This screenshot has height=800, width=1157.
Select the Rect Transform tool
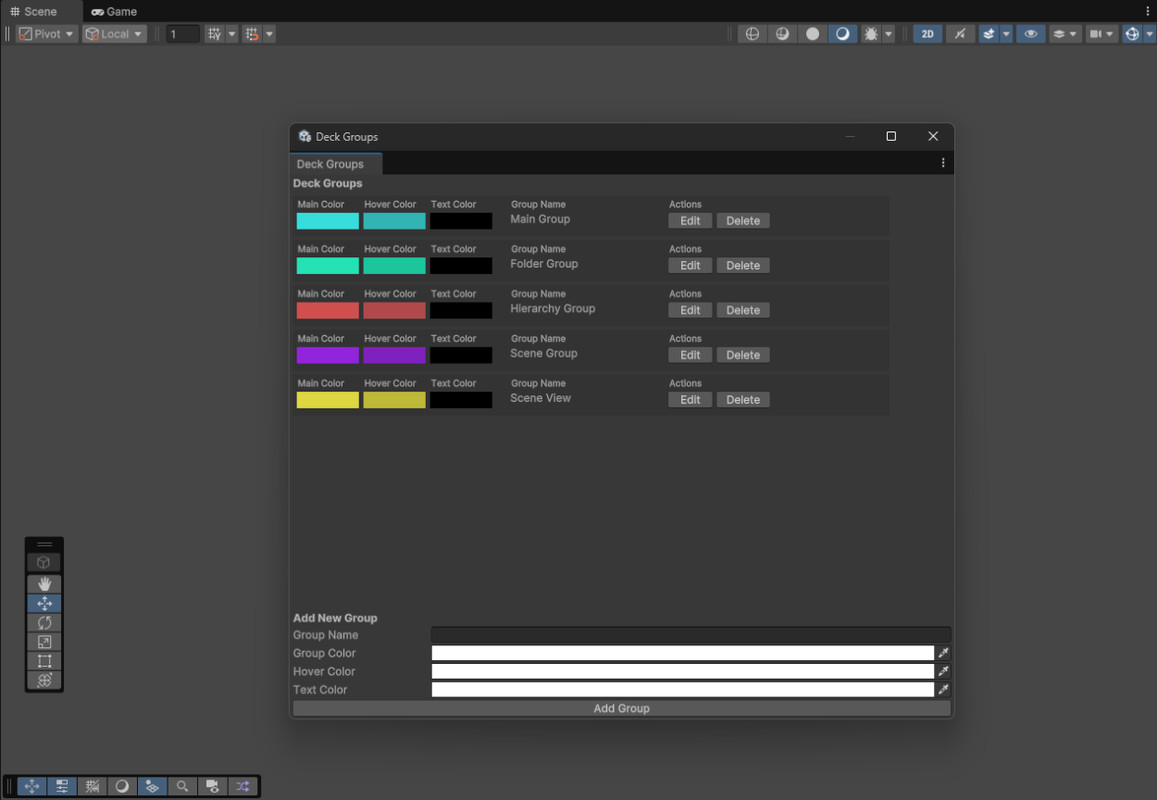click(44, 660)
